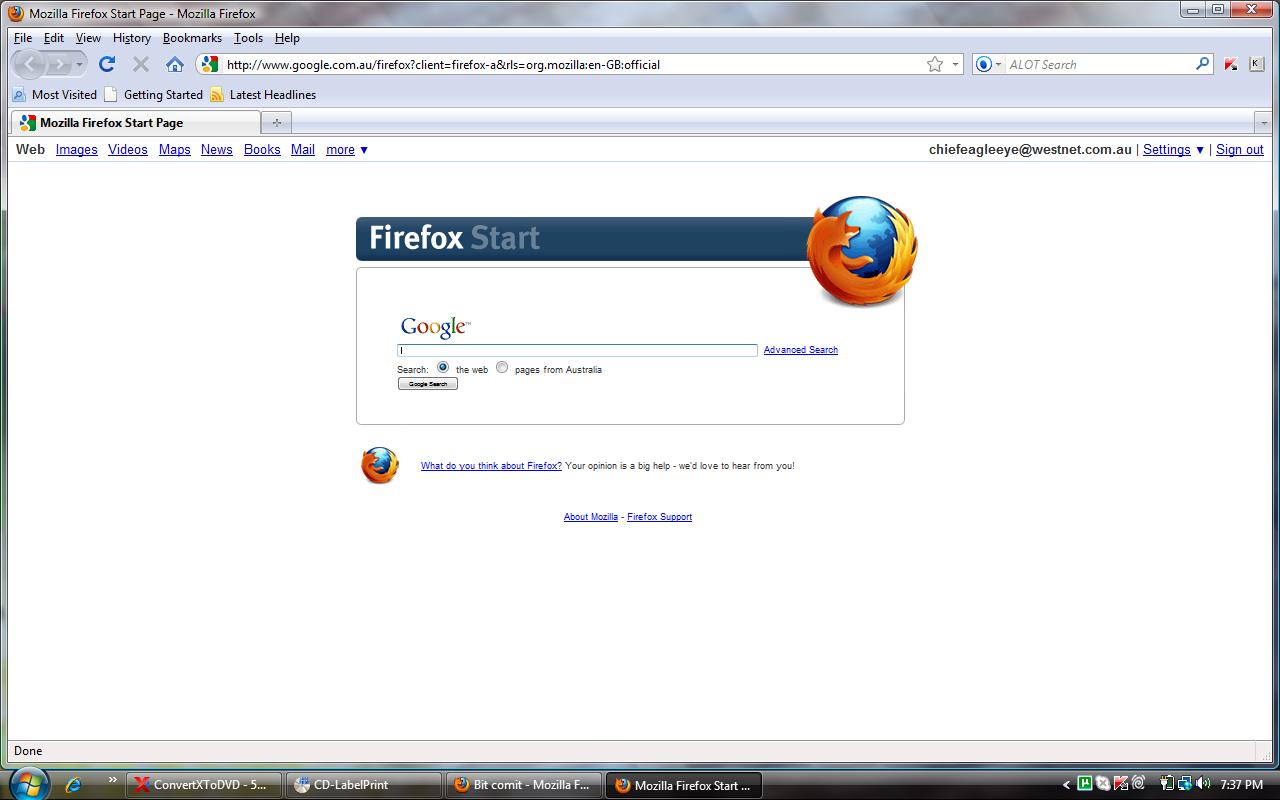Click the Forward navigation arrow
The image size is (1280, 800).
pos(59,64)
